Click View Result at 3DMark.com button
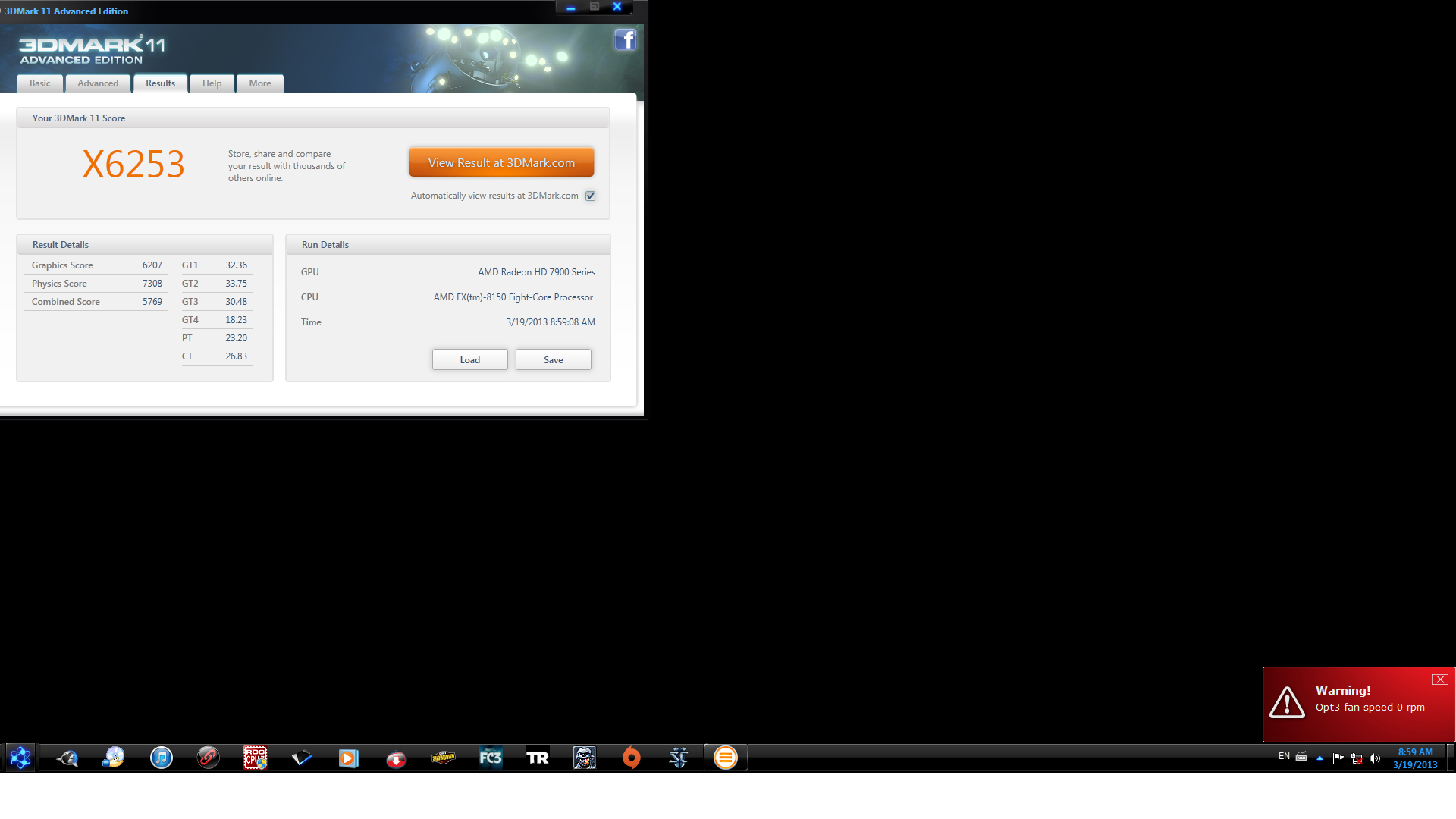 coord(501,162)
